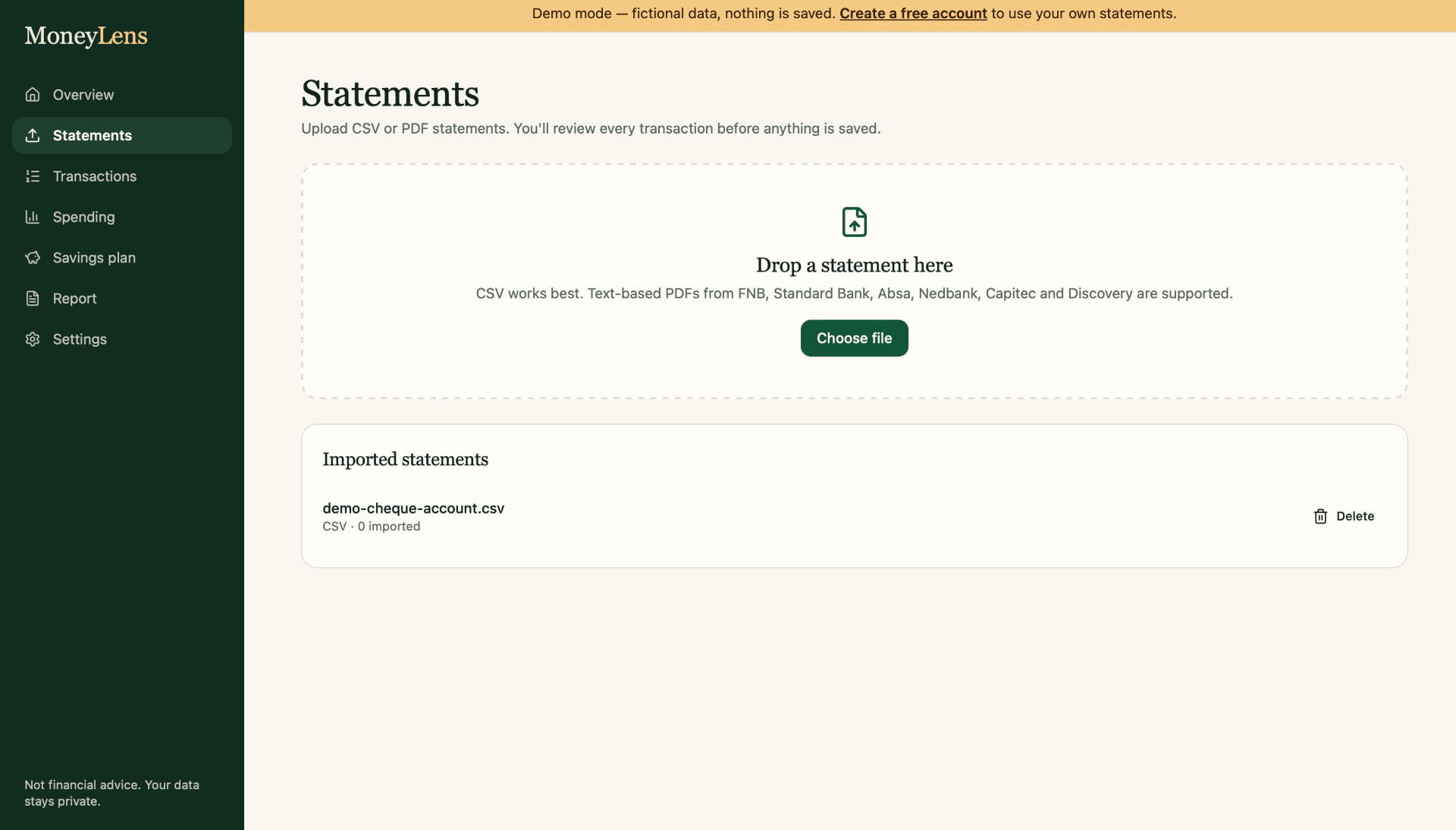
Task: Click the Statements upload icon in sidebar
Action: click(x=33, y=136)
